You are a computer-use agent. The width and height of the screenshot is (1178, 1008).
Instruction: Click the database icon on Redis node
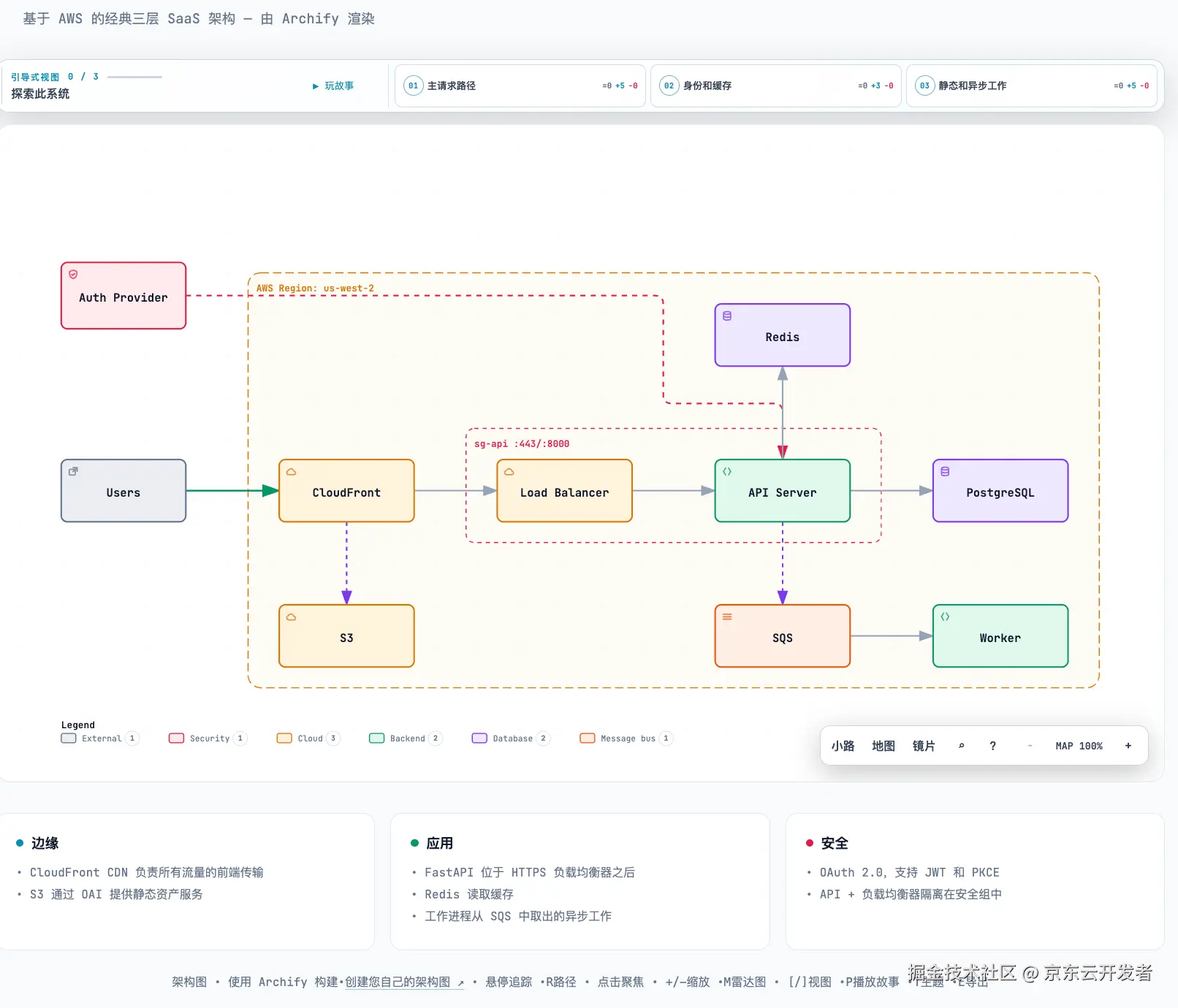(727, 316)
